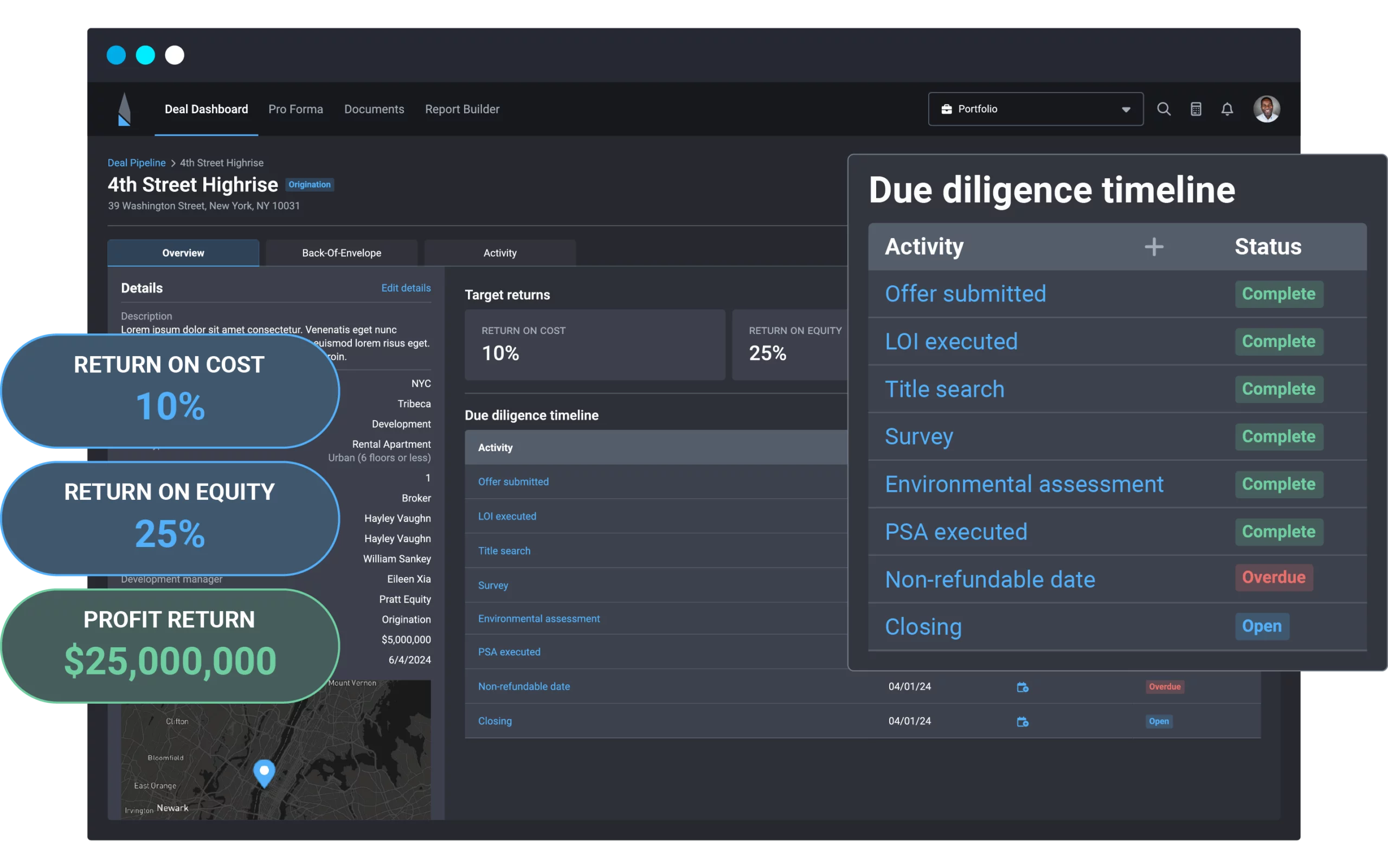Select the Overview tab
The image size is (1388, 868).
(183, 253)
